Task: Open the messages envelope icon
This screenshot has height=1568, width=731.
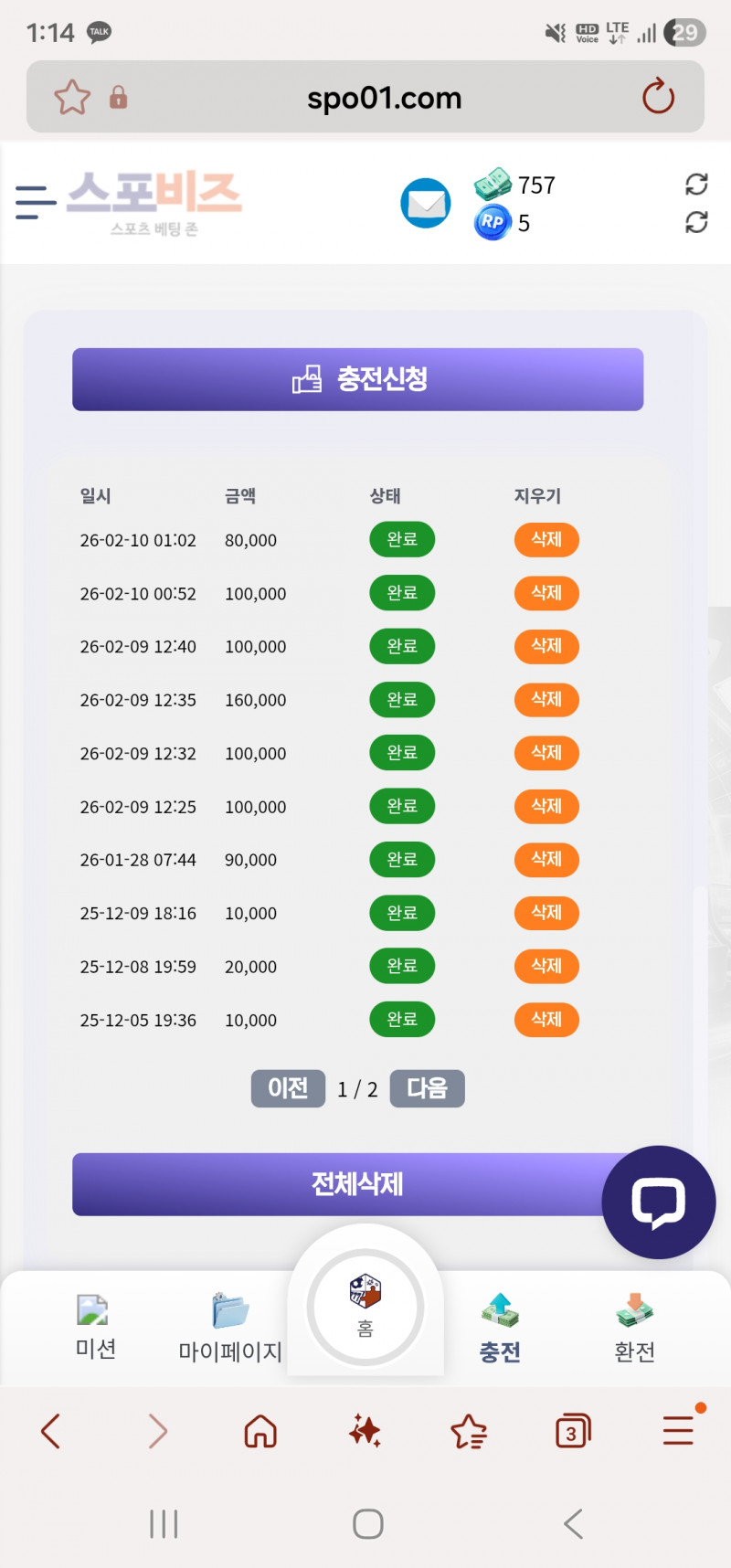Action: point(425,203)
